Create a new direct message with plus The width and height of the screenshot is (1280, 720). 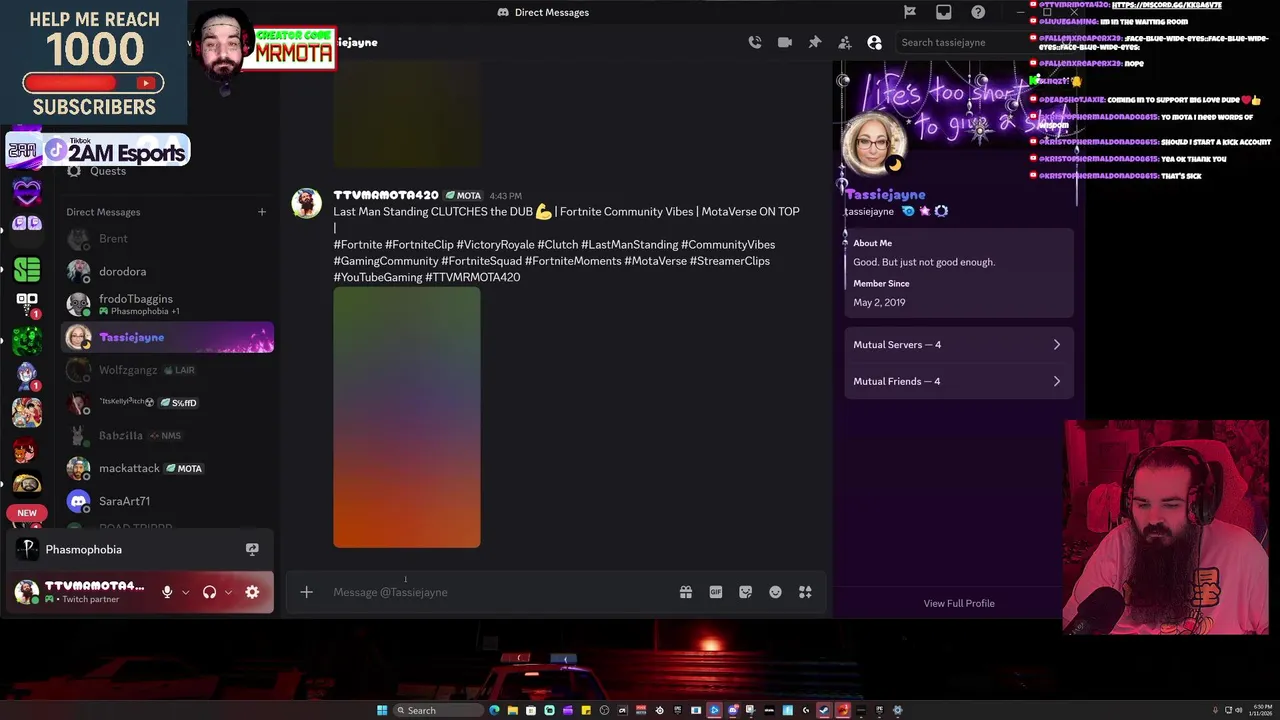pyautogui.click(x=262, y=212)
